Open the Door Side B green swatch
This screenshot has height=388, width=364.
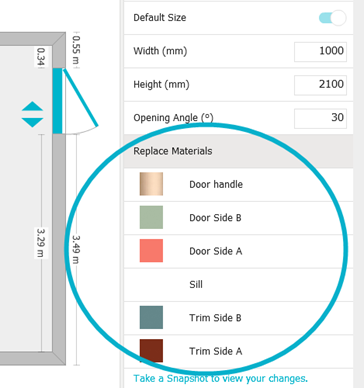click(151, 217)
